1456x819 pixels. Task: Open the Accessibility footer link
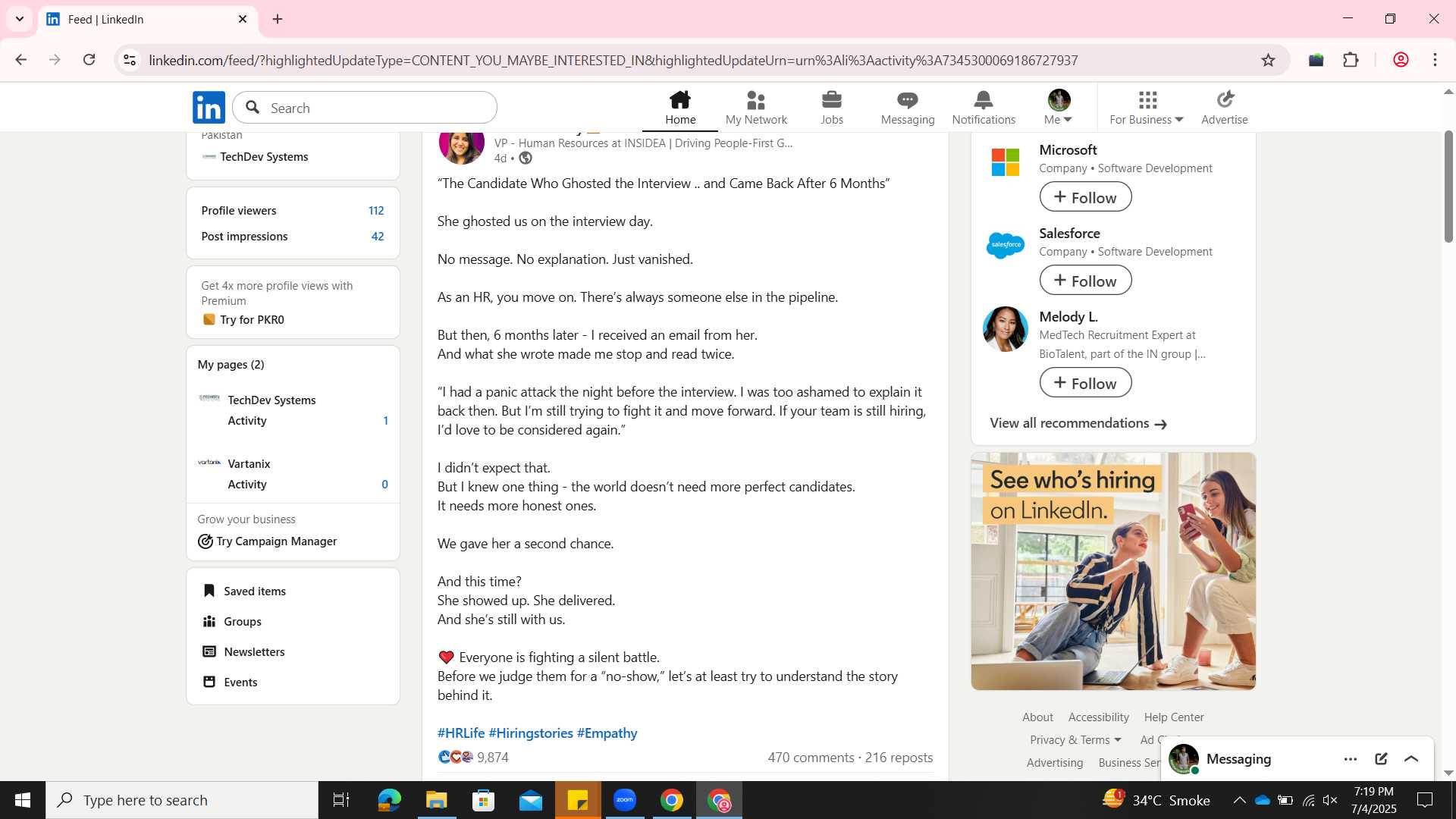(x=1098, y=717)
